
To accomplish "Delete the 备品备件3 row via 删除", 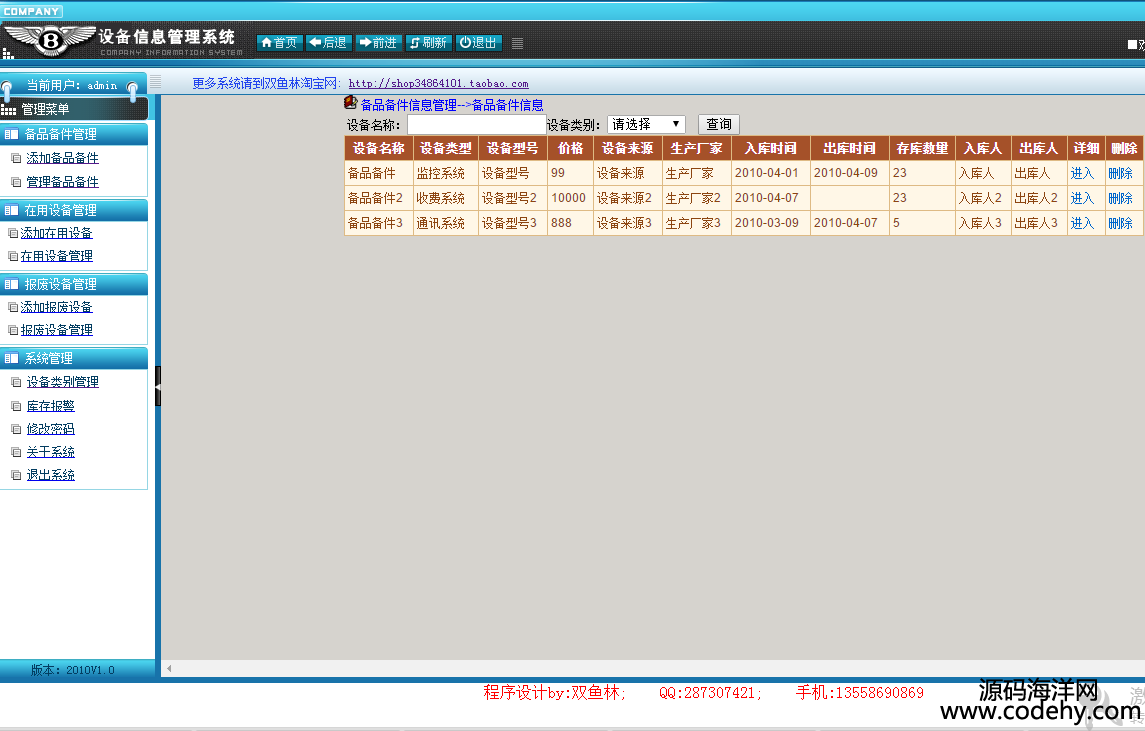I will point(1120,223).
